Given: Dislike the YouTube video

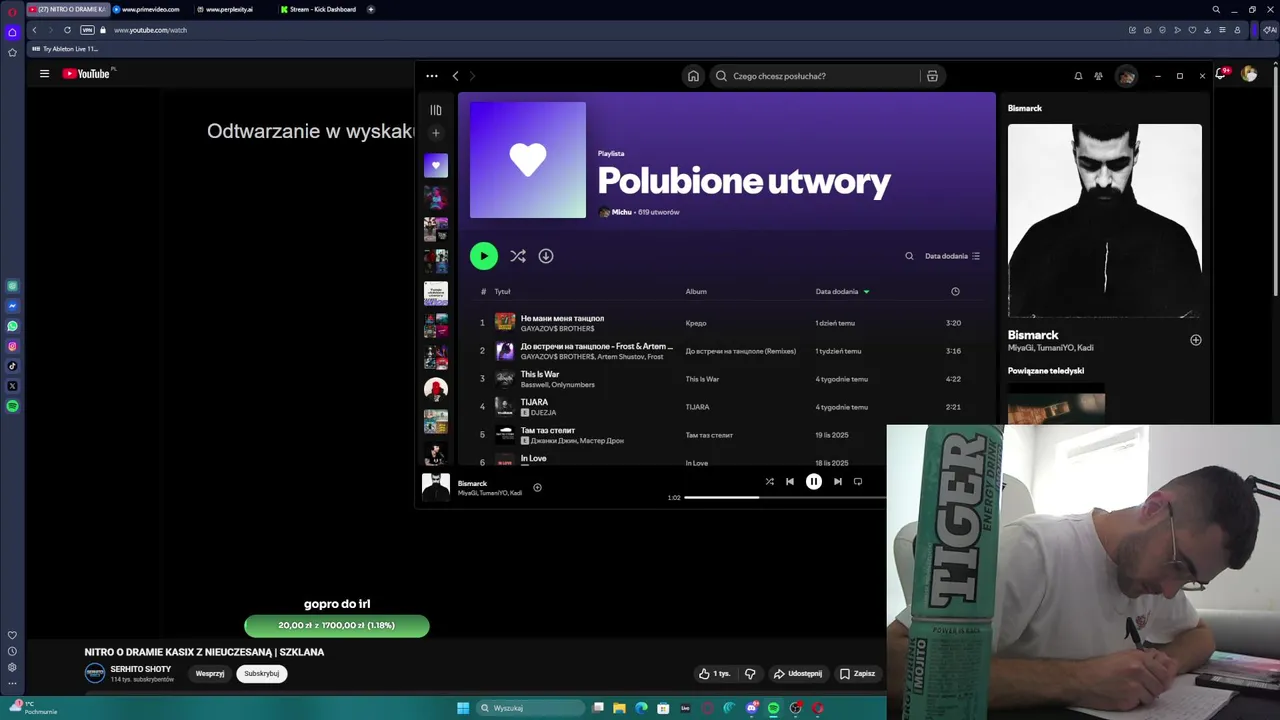Looking at the screenshot, I should click(750, 674).
